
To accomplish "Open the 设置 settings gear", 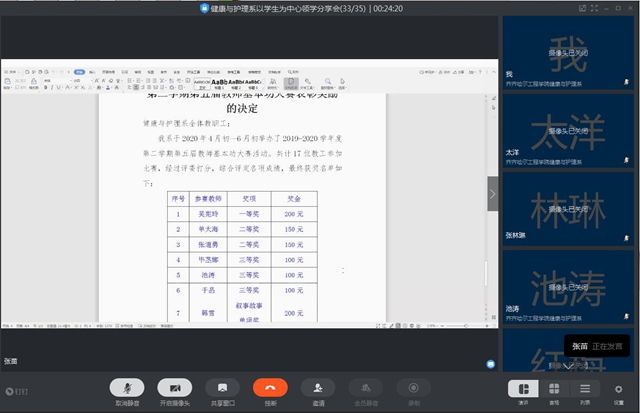I will point(619,390).
